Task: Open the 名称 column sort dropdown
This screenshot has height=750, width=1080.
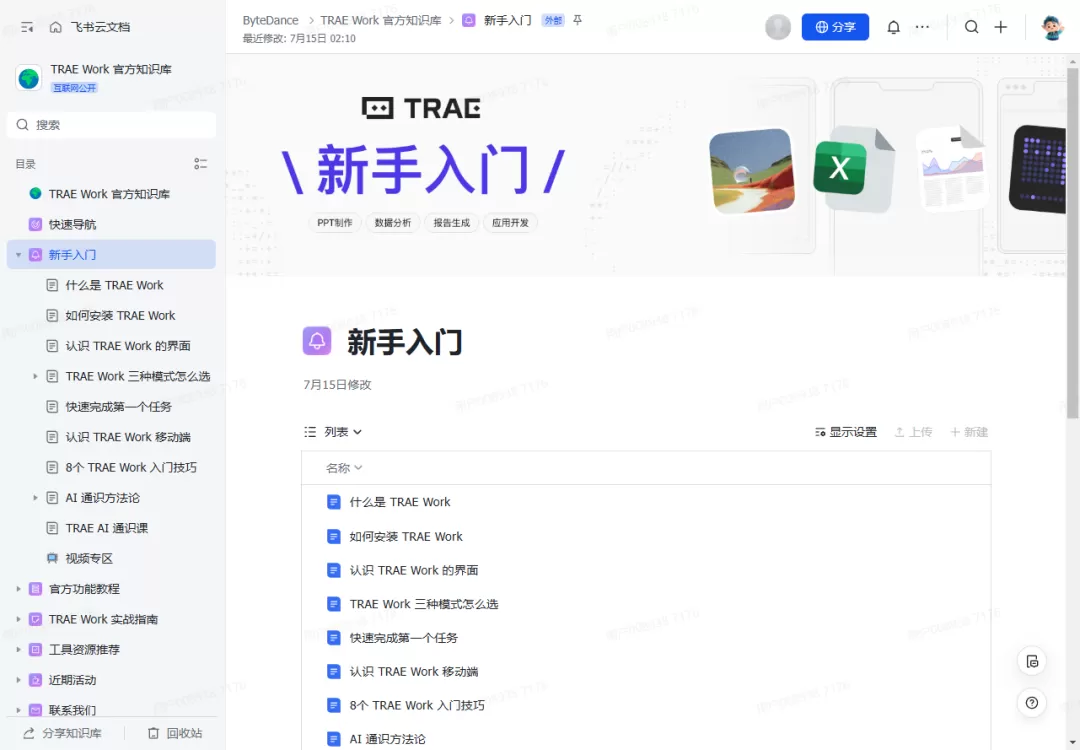Action: 344,468
